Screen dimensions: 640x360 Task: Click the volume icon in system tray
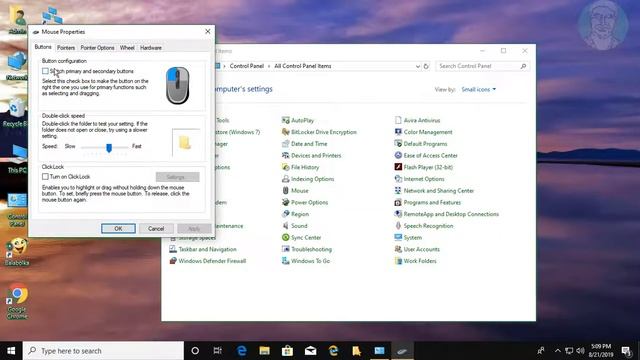click(x=580, y=351)
